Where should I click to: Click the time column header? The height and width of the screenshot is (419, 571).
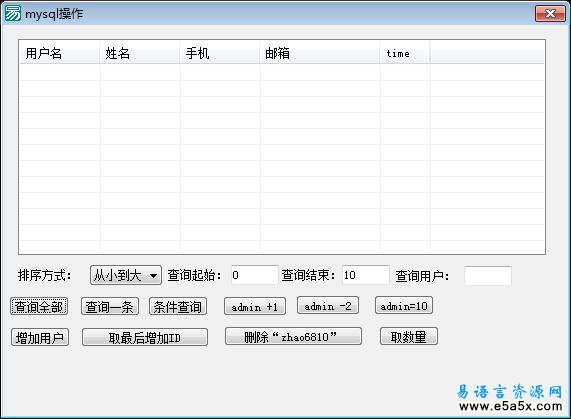405,53
